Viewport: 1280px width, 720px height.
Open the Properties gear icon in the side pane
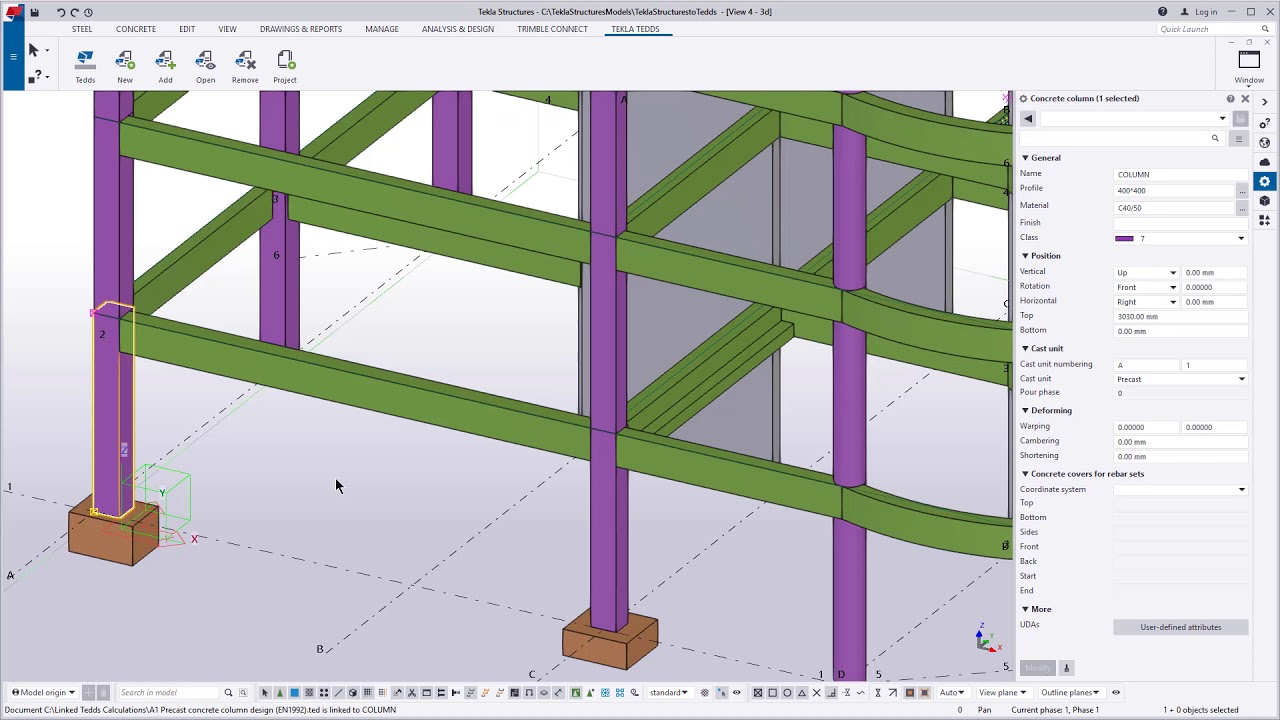coord(1265,181)
